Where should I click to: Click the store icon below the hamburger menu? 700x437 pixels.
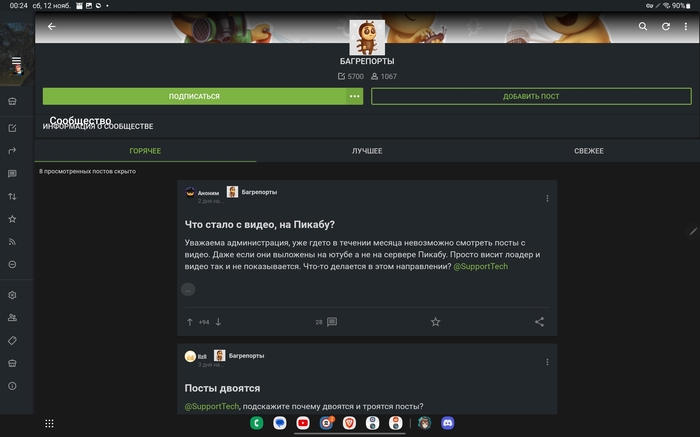tap(12, 101)
